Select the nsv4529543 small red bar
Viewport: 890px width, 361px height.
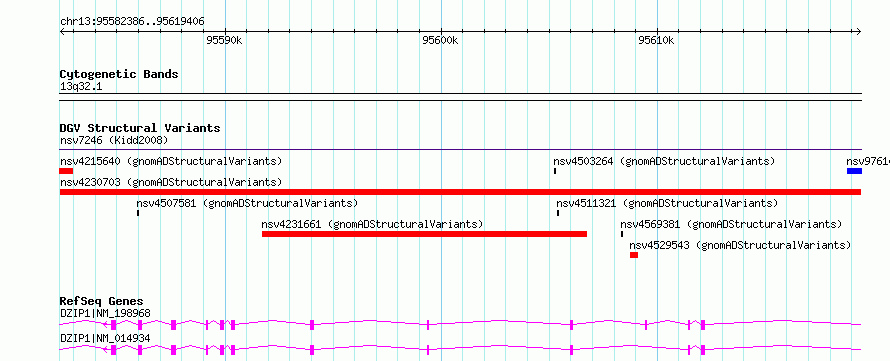[633, 255]
